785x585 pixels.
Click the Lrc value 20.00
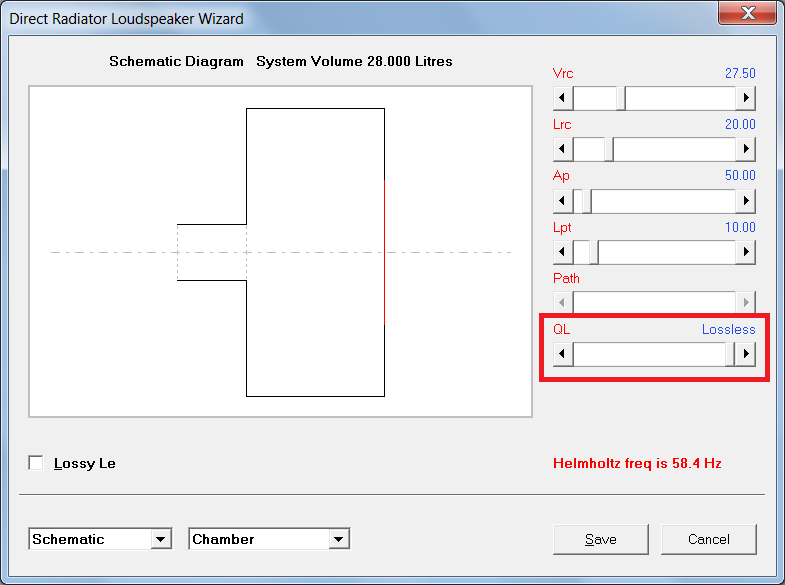tap(740, 124)
